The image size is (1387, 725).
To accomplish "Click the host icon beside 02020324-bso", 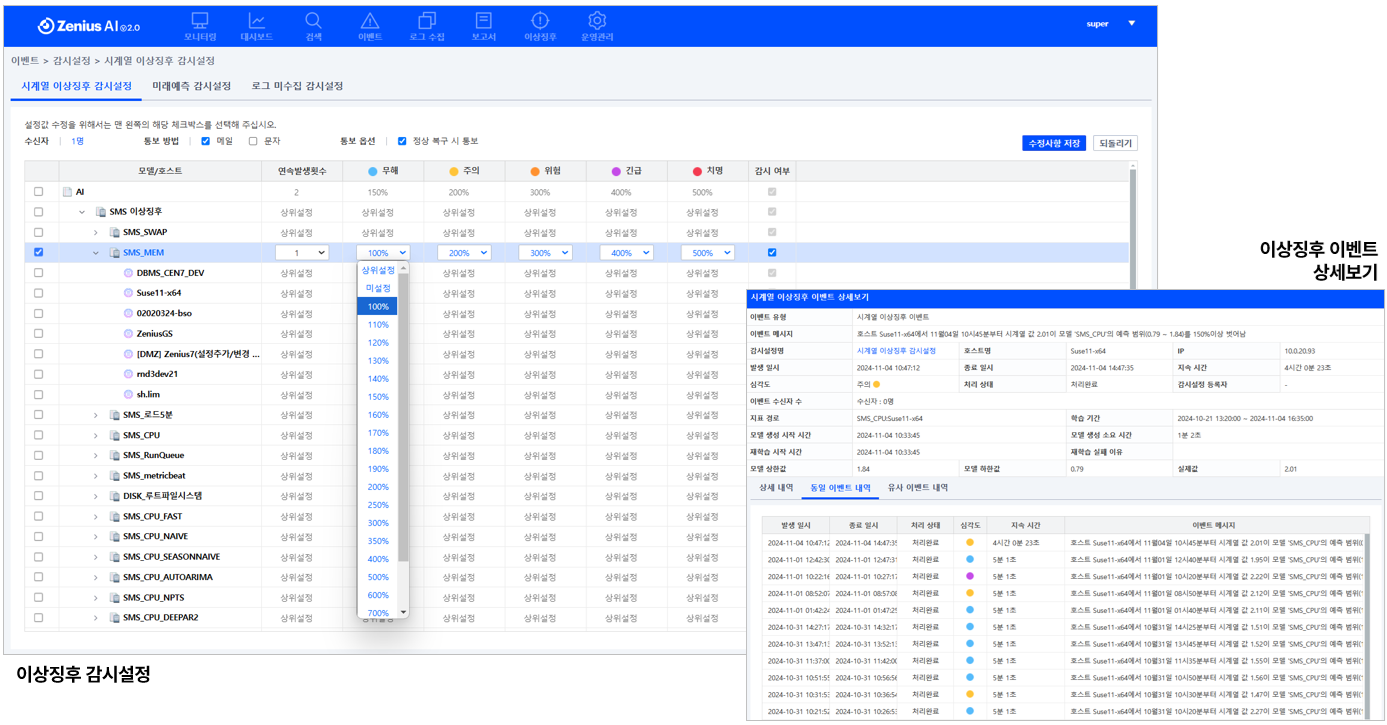I will [x=128, y=313].
